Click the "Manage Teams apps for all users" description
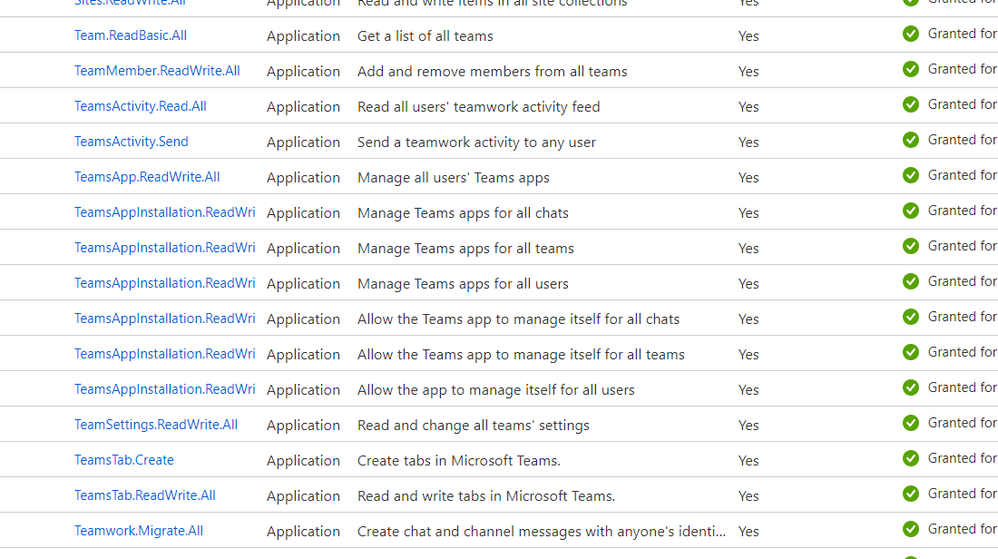The image size is (998, 559). tap(463, 284)
